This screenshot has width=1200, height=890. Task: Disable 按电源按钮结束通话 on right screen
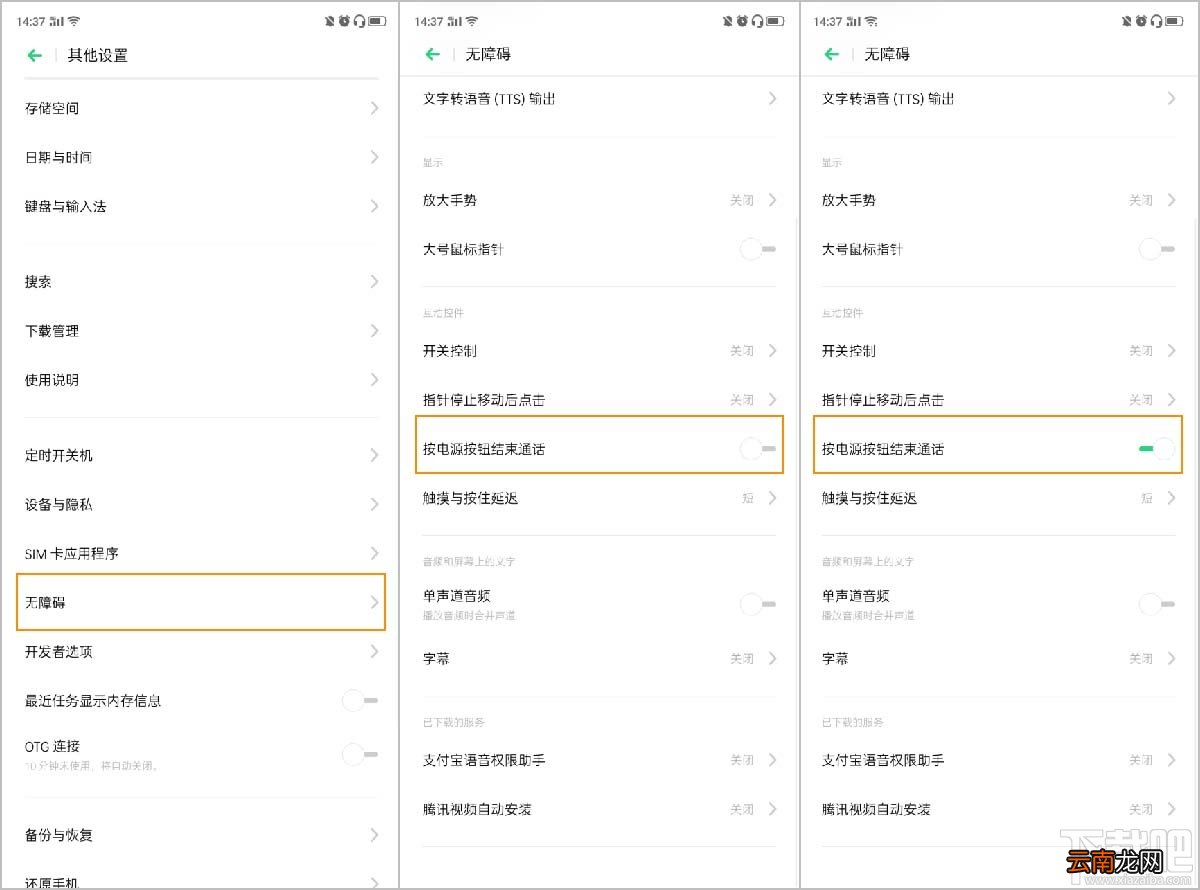1157,449
